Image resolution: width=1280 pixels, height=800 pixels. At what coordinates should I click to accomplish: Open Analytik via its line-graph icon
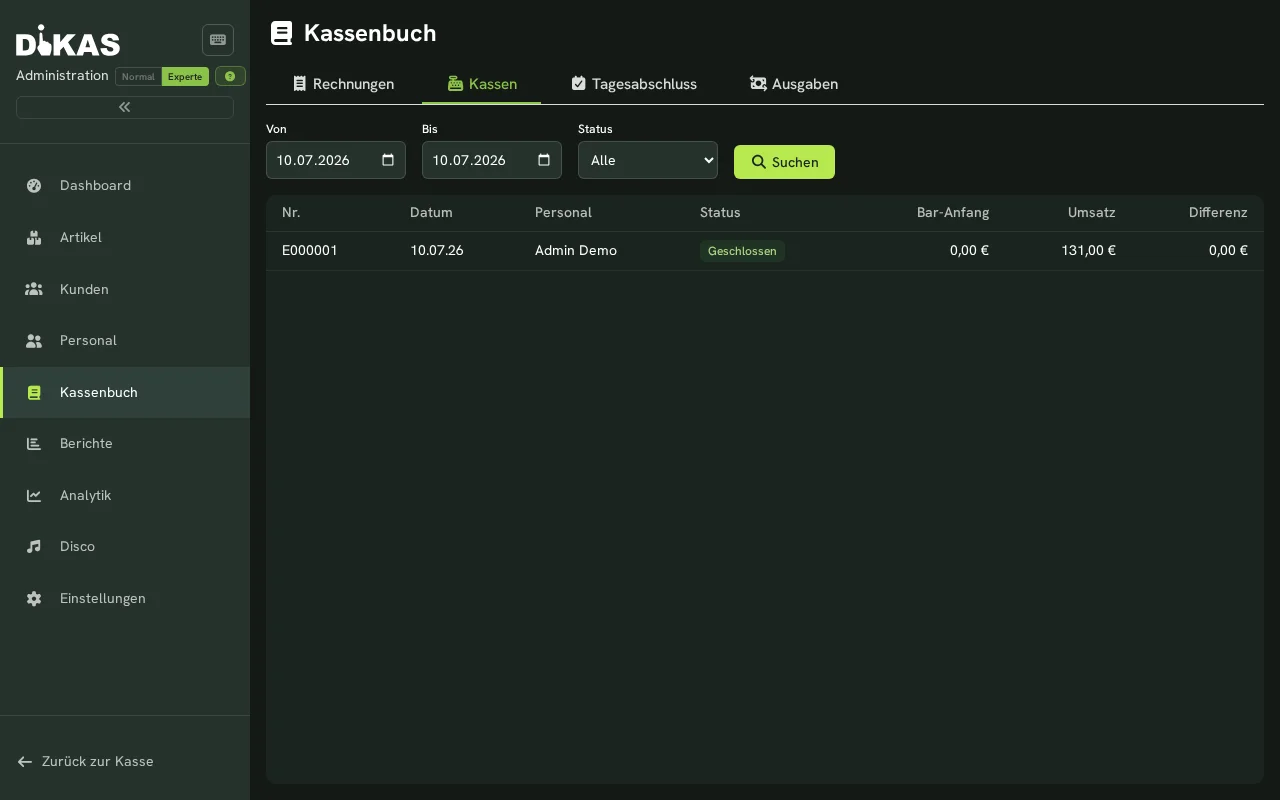[x=34, y=495]
